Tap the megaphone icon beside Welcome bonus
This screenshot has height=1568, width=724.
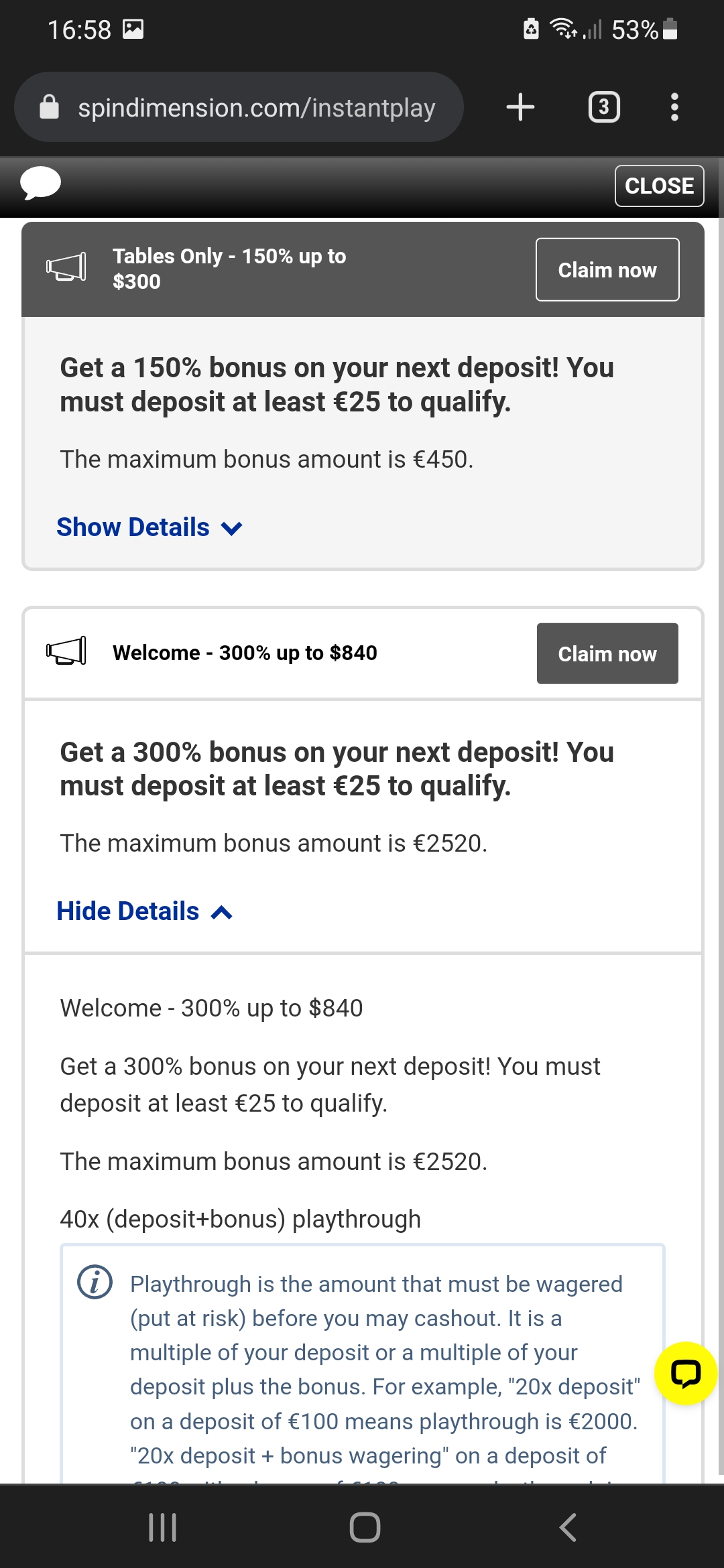coord(66,651)
